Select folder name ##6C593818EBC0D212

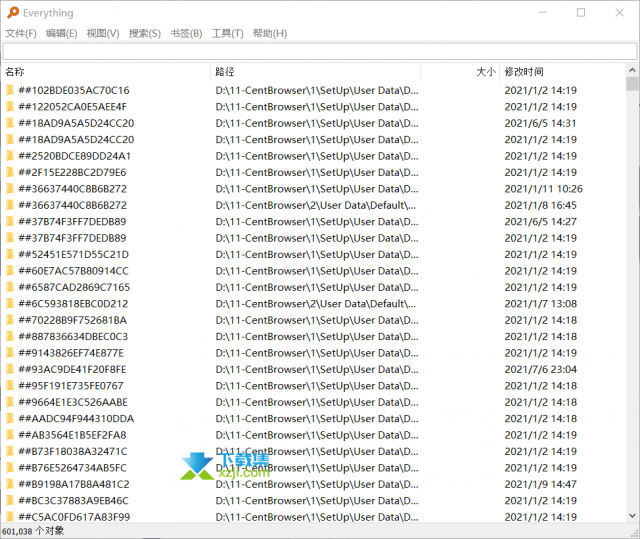coord(73,304)
